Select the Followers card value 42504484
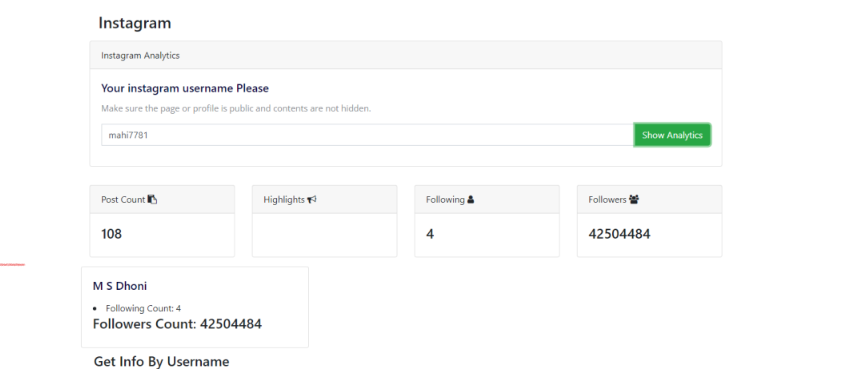The width and height of the screenshot is (866, 380). click(619, 234)
